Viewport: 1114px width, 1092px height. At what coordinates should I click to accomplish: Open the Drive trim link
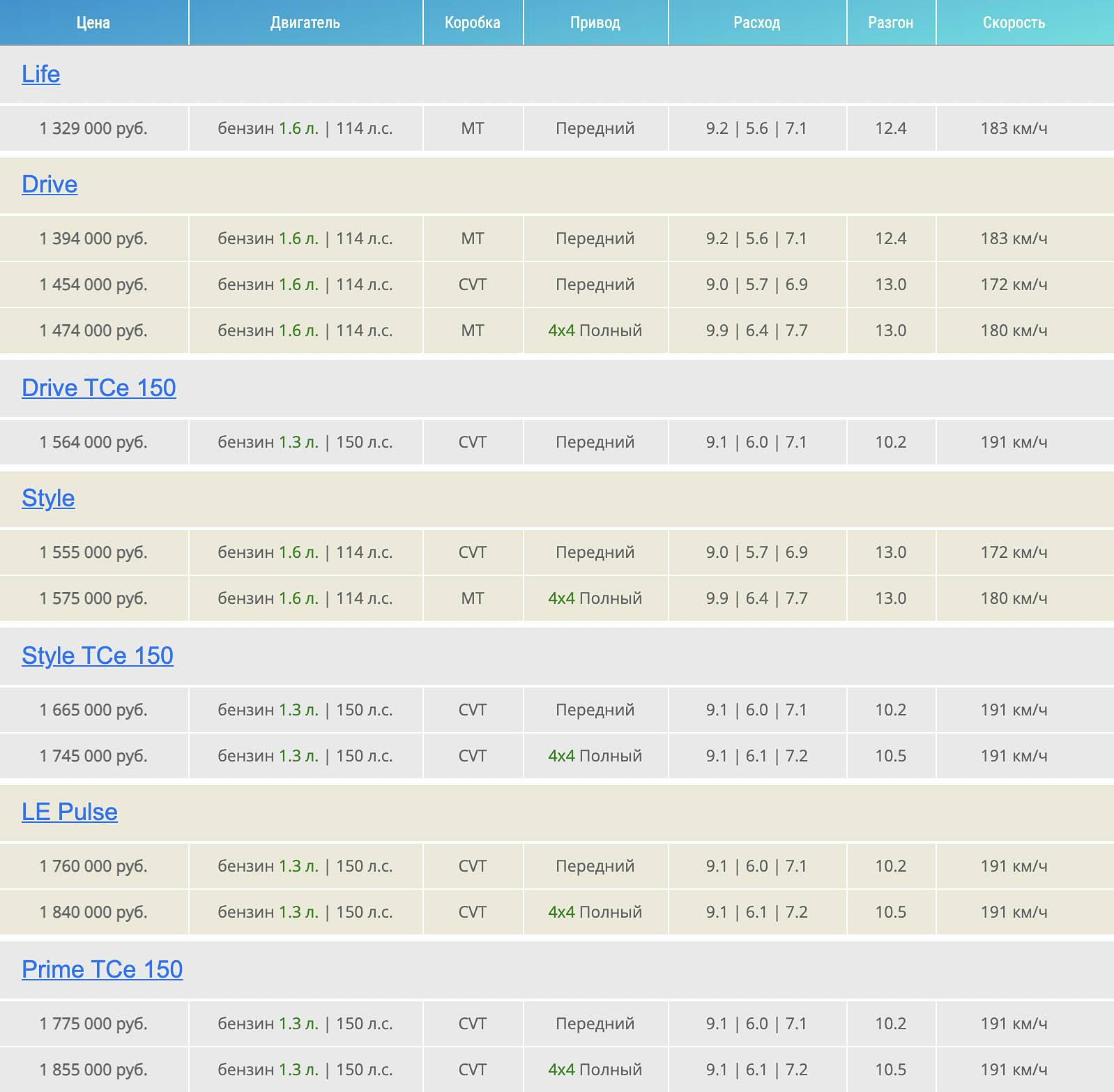tap(49, 184)
